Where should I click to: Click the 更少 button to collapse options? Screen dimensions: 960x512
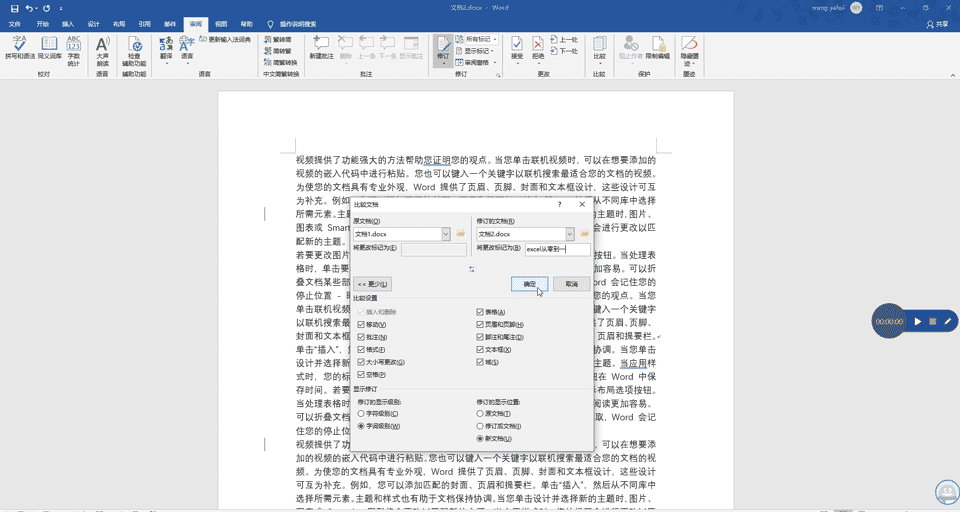point(373,284)
